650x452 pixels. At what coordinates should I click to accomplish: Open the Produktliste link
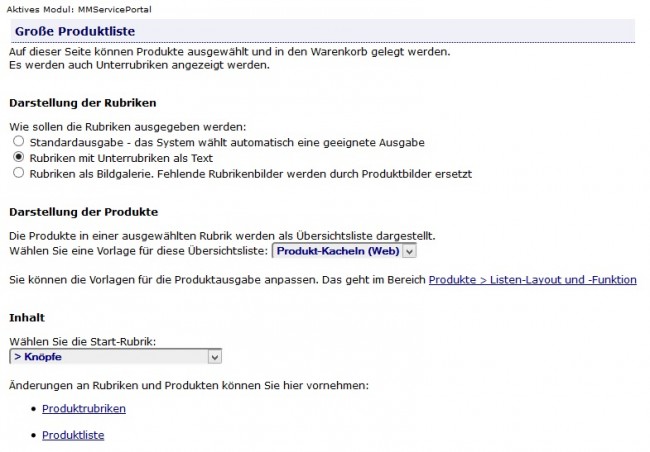73,435
